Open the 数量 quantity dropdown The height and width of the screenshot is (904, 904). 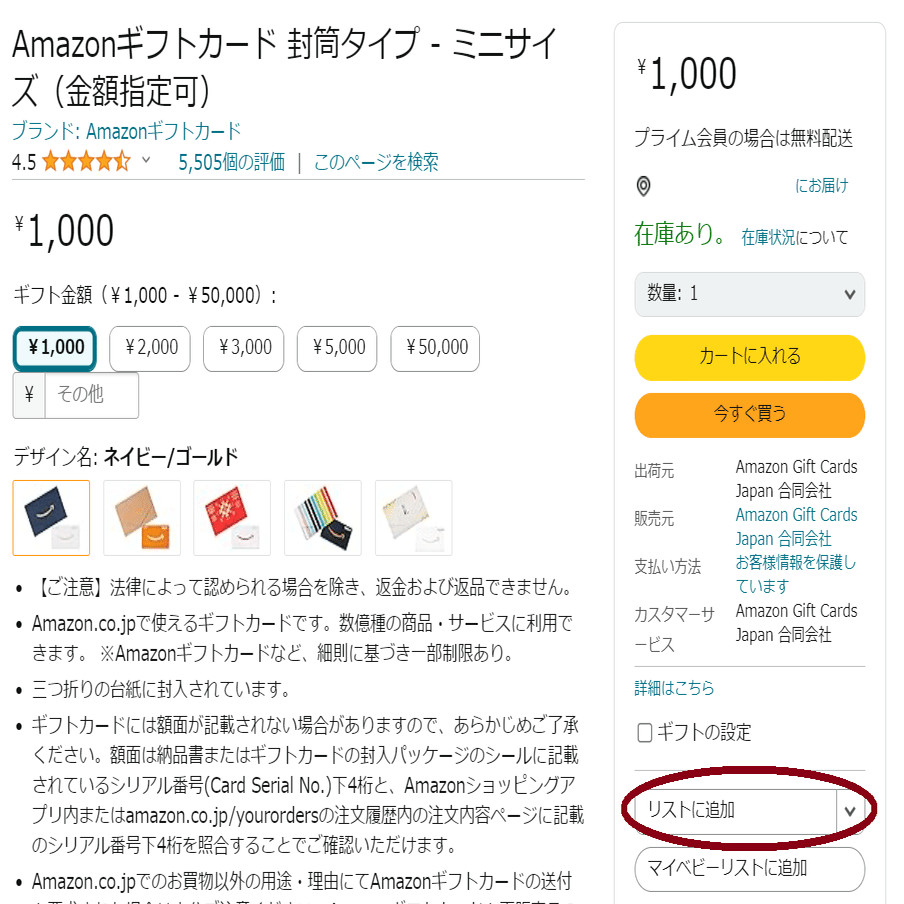pos(748,295)
